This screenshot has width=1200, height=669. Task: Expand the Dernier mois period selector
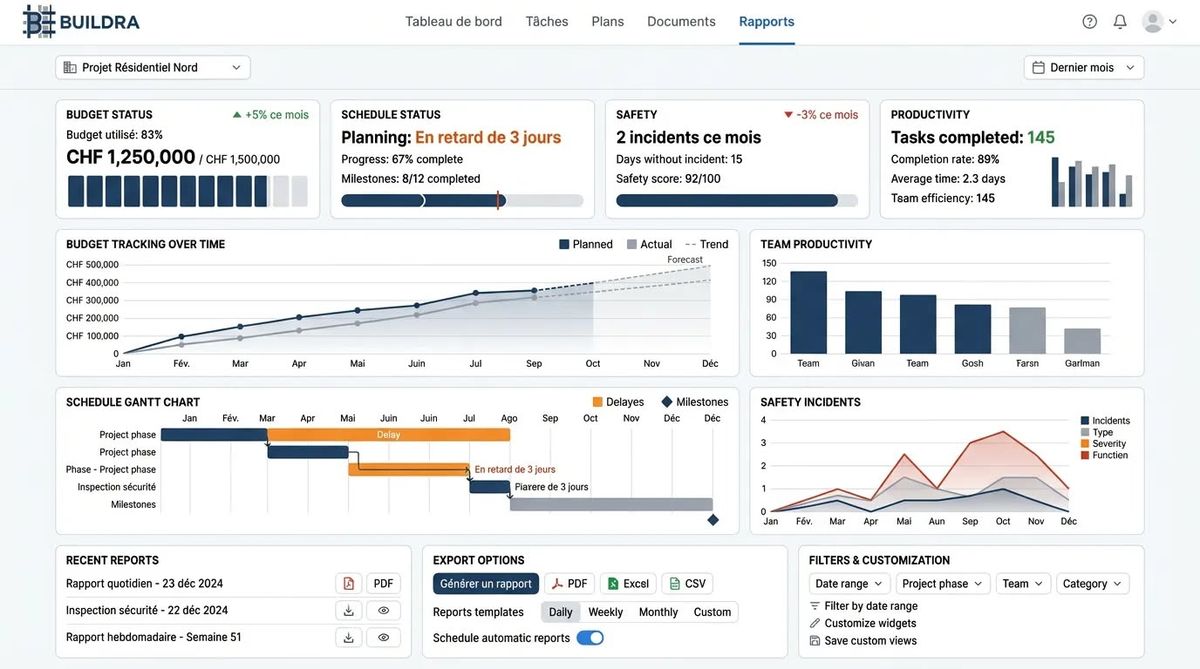(x=1084, y=67)
